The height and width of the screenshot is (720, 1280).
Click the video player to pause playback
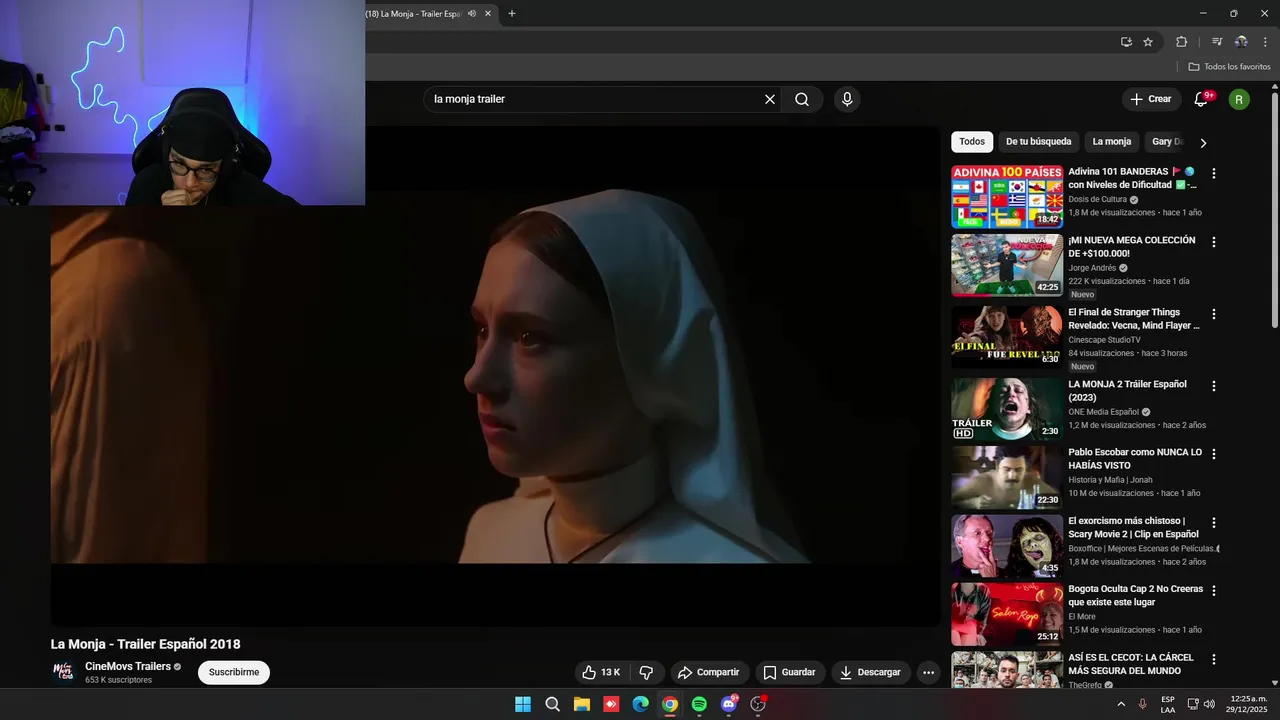[495, 376]
